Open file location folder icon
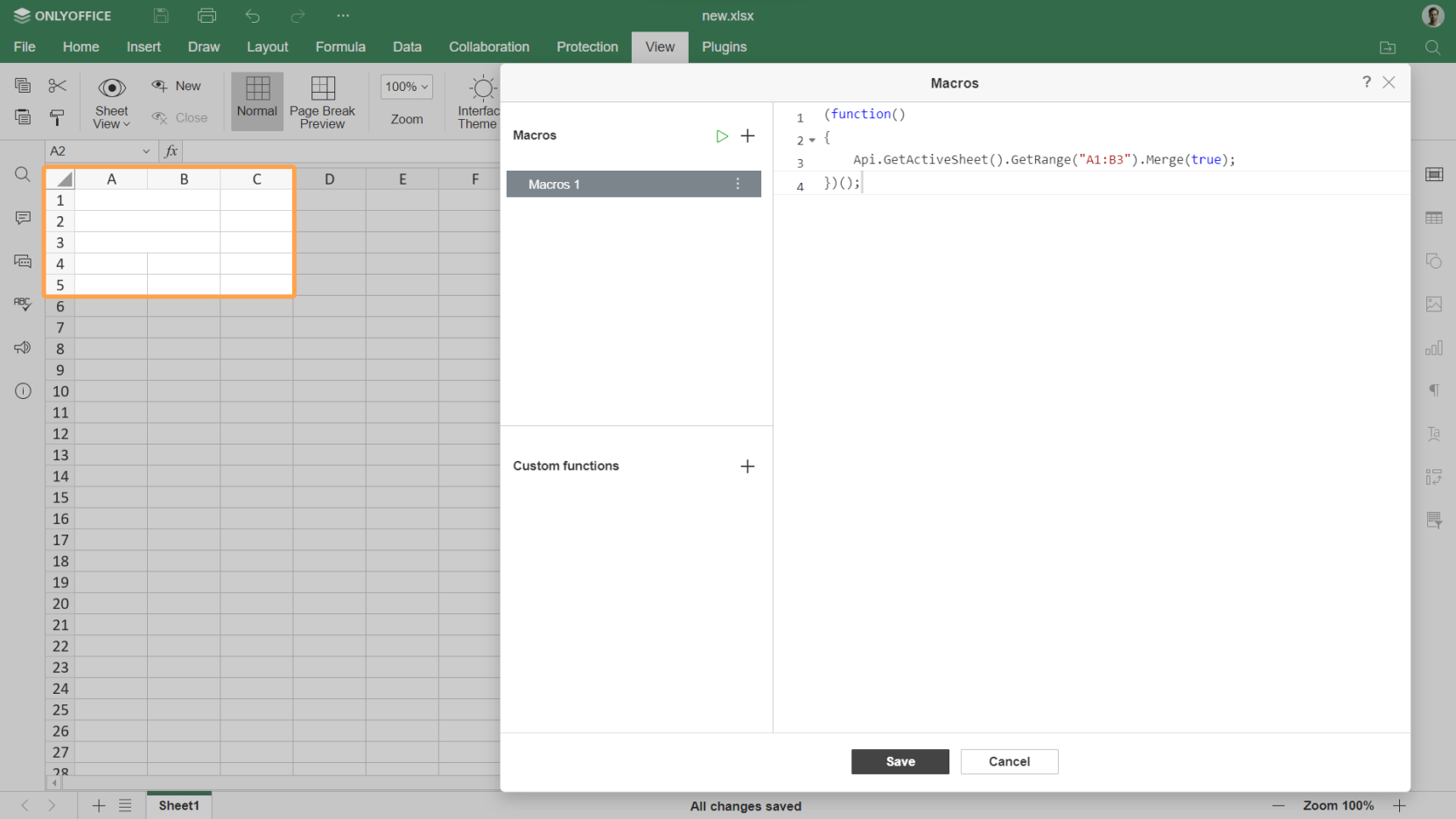 click(1388, 47)
